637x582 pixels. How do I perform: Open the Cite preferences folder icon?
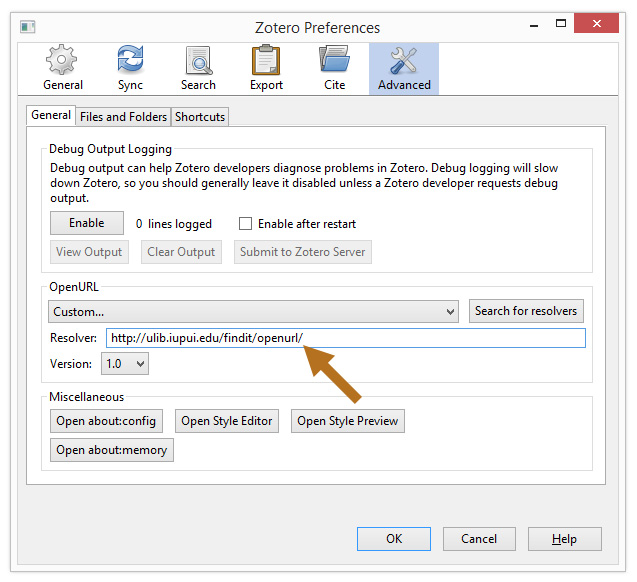(334, 60)
